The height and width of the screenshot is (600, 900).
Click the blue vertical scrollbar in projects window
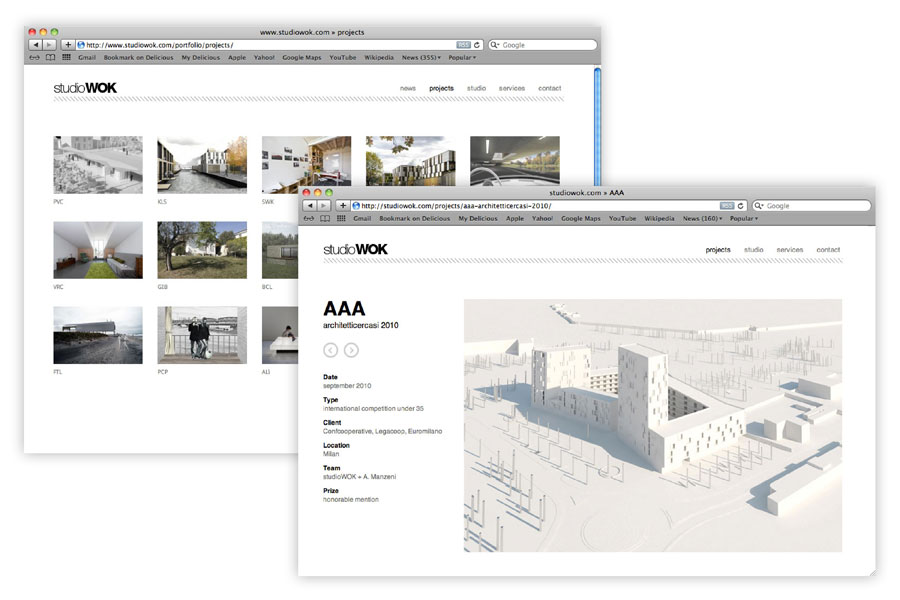[597, 100]
